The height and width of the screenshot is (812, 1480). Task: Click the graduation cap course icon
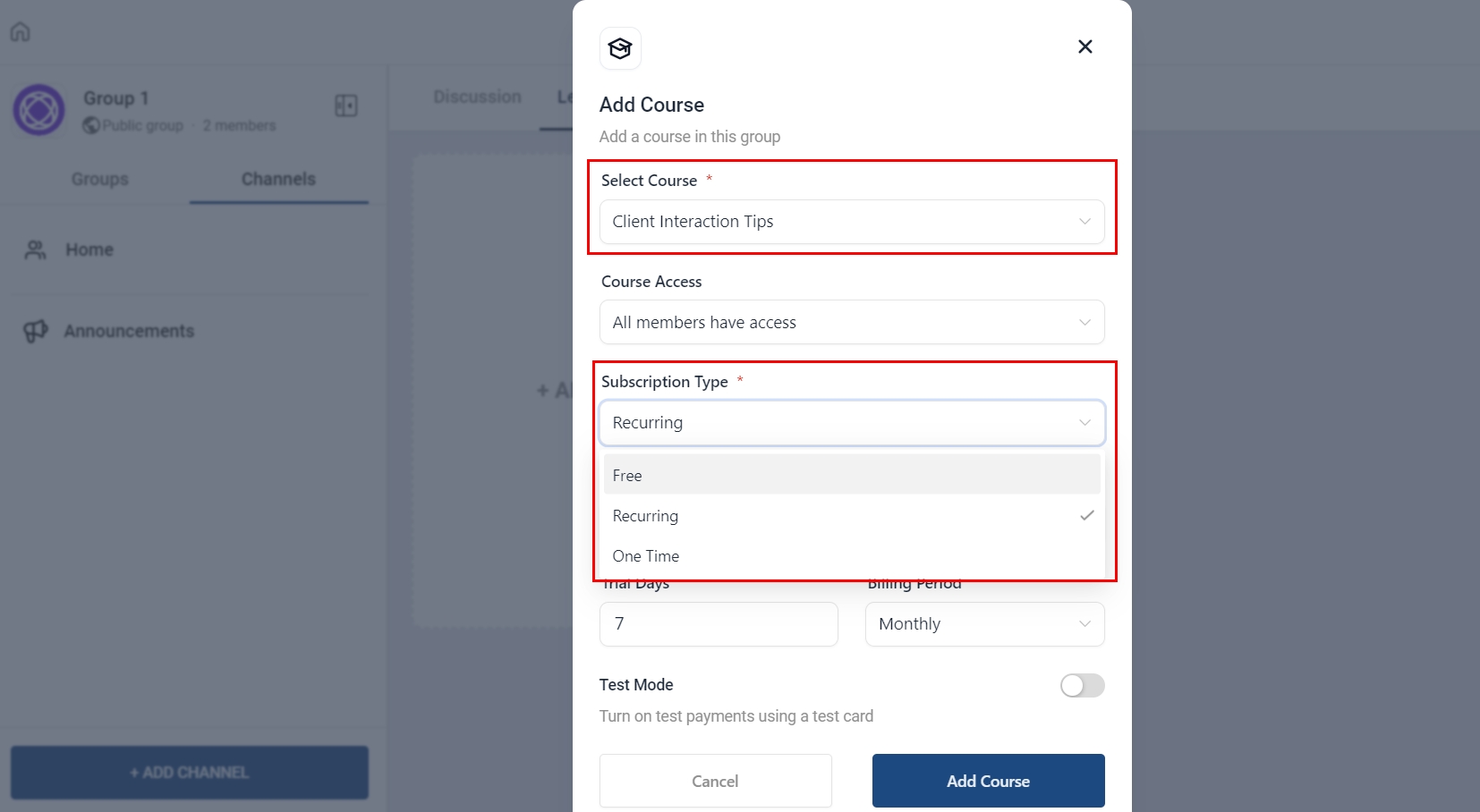[620, 48]
